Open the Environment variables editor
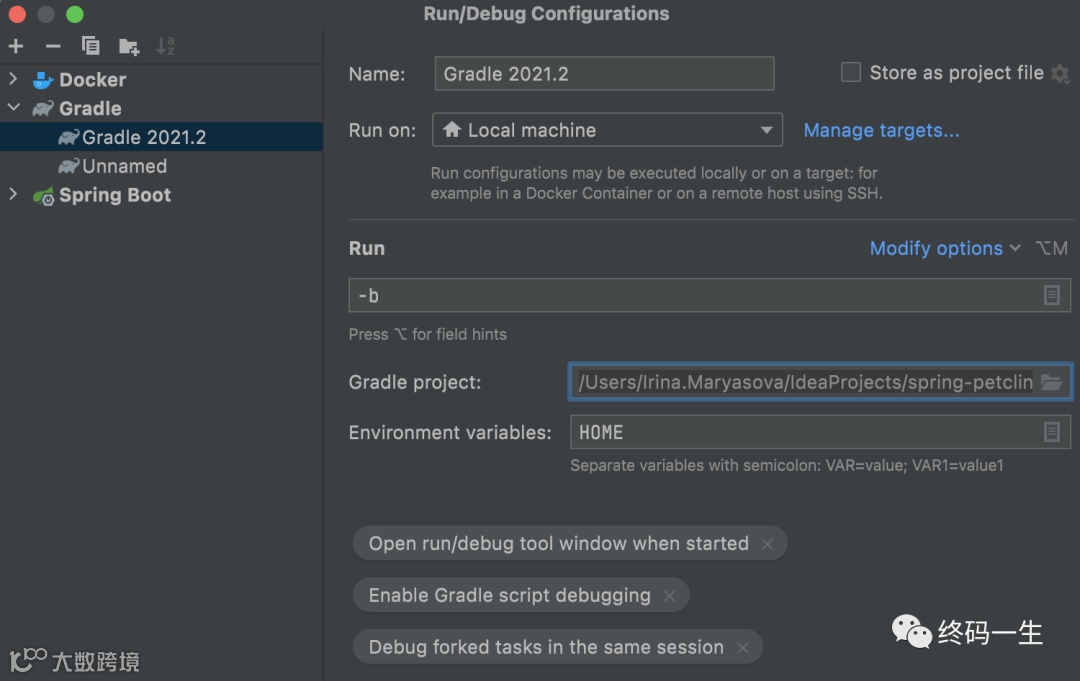Image resolution: width=1080 pixels, height=681 pixels. [x=1051, y=432]
